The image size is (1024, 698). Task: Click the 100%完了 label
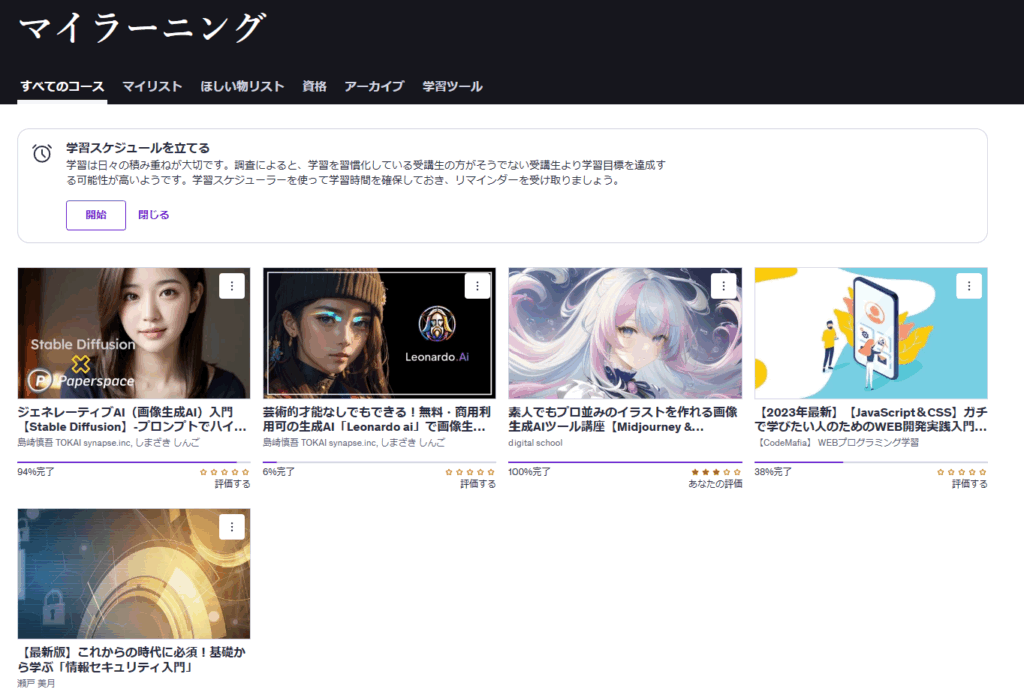point(530,472)
